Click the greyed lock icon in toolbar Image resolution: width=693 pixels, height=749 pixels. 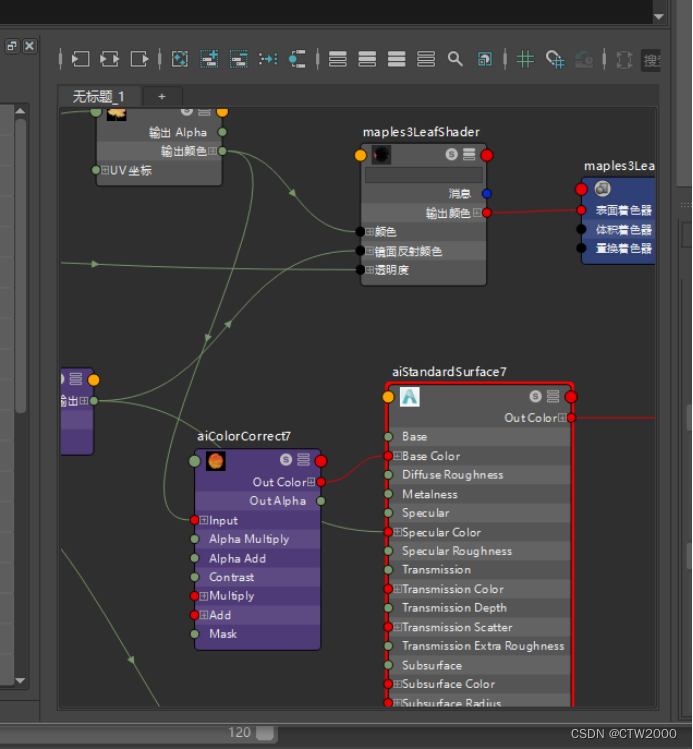[x=584, y=59]
